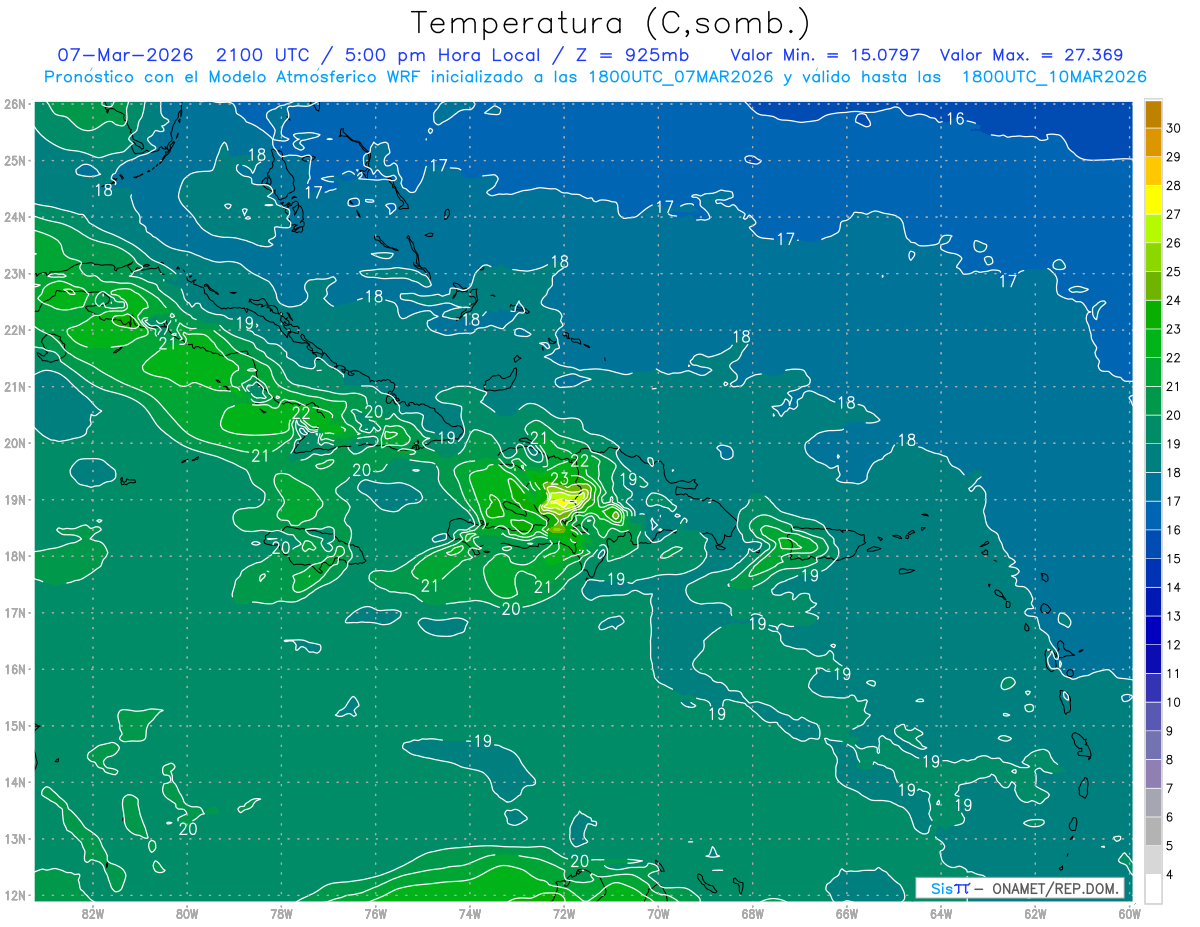Click the '16' contour label near the top-right of the map
The height and width of the screenshot is (927, 1200).
955,119
